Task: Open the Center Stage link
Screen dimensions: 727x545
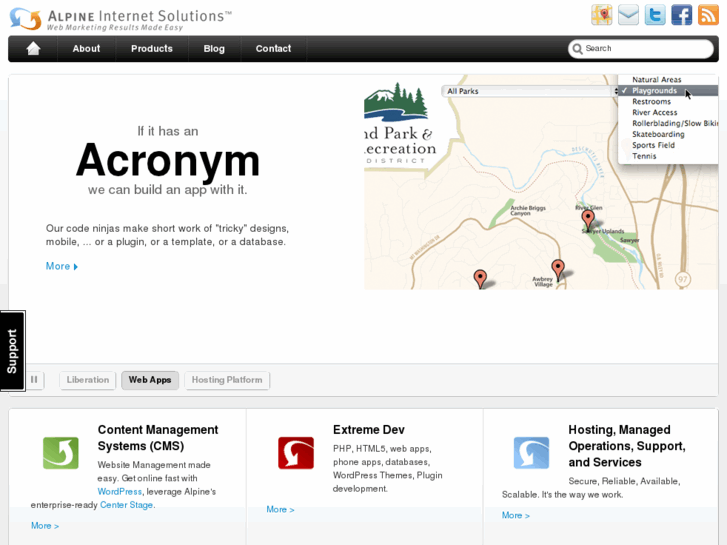Action: point(127,505)
